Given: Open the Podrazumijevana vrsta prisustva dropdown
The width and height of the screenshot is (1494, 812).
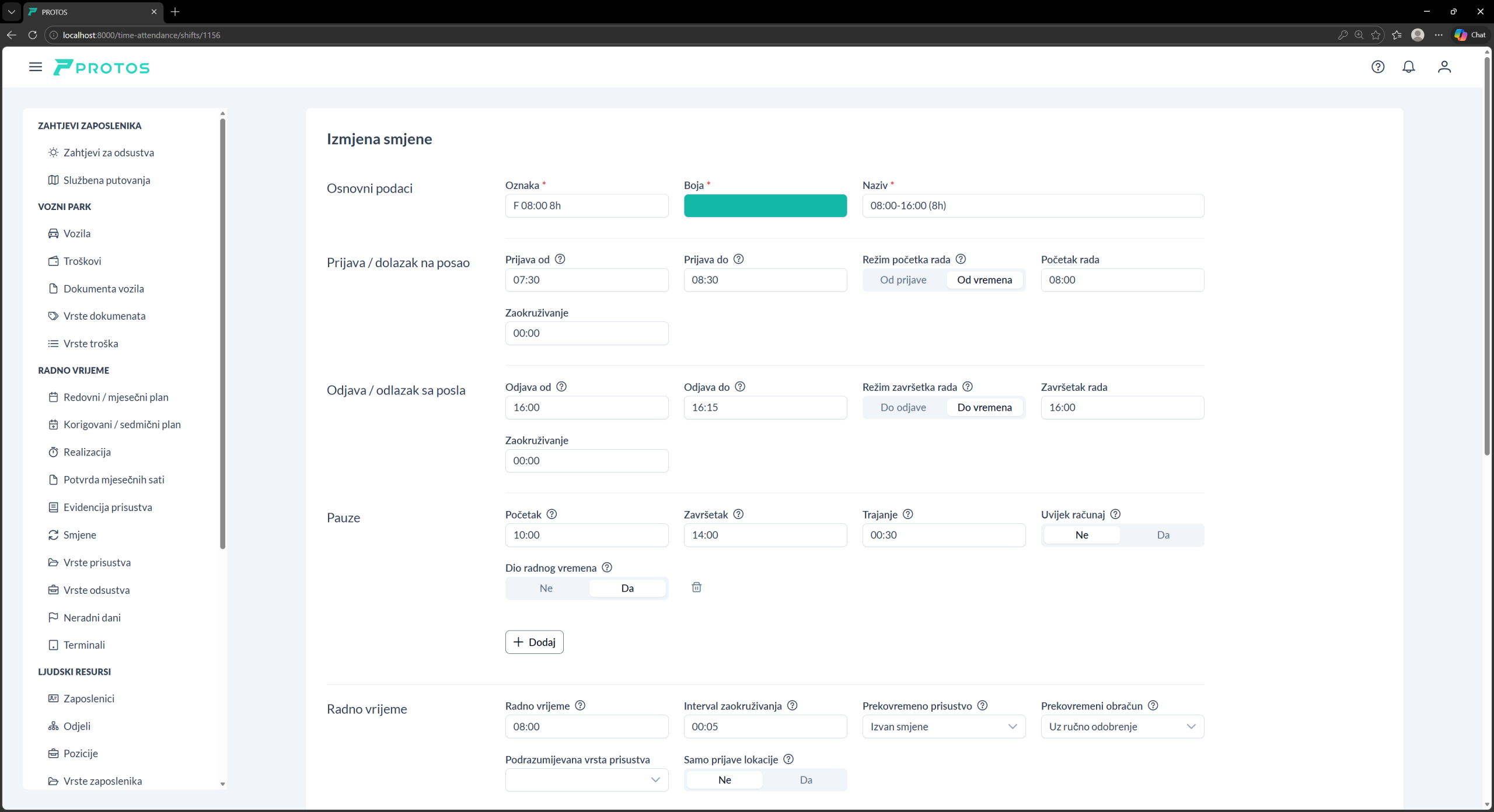Looking at the screenshot, I should 587,780.
